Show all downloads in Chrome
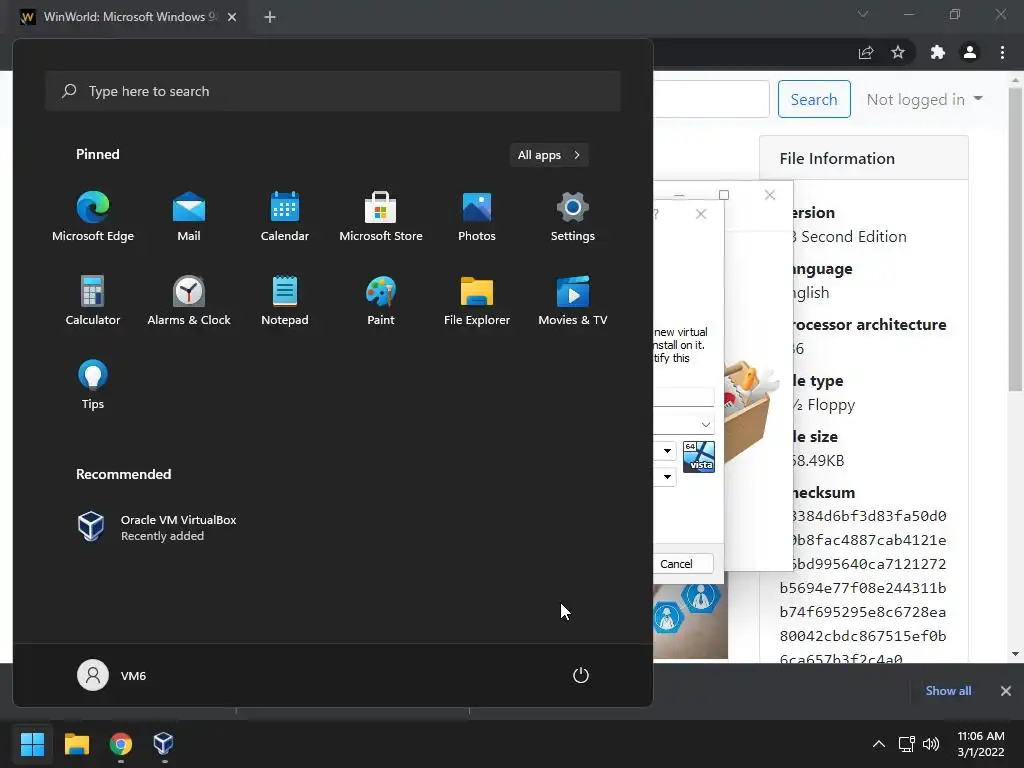 tap(948, 691)
